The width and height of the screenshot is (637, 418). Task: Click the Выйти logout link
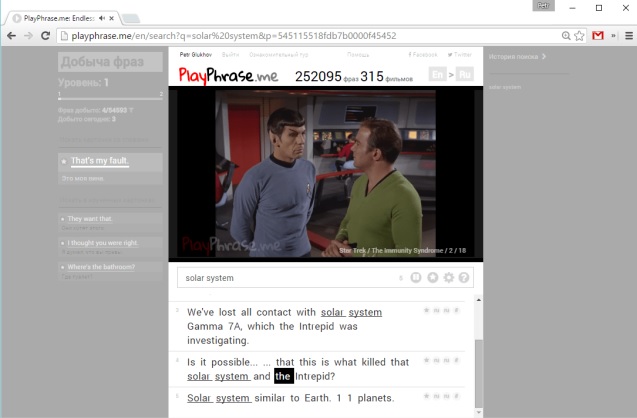point(230,54)
